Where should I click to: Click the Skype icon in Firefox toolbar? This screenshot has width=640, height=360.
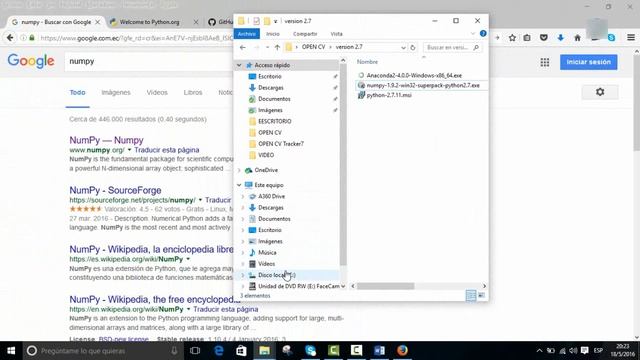pyautogui.click(x=611, y=38)
